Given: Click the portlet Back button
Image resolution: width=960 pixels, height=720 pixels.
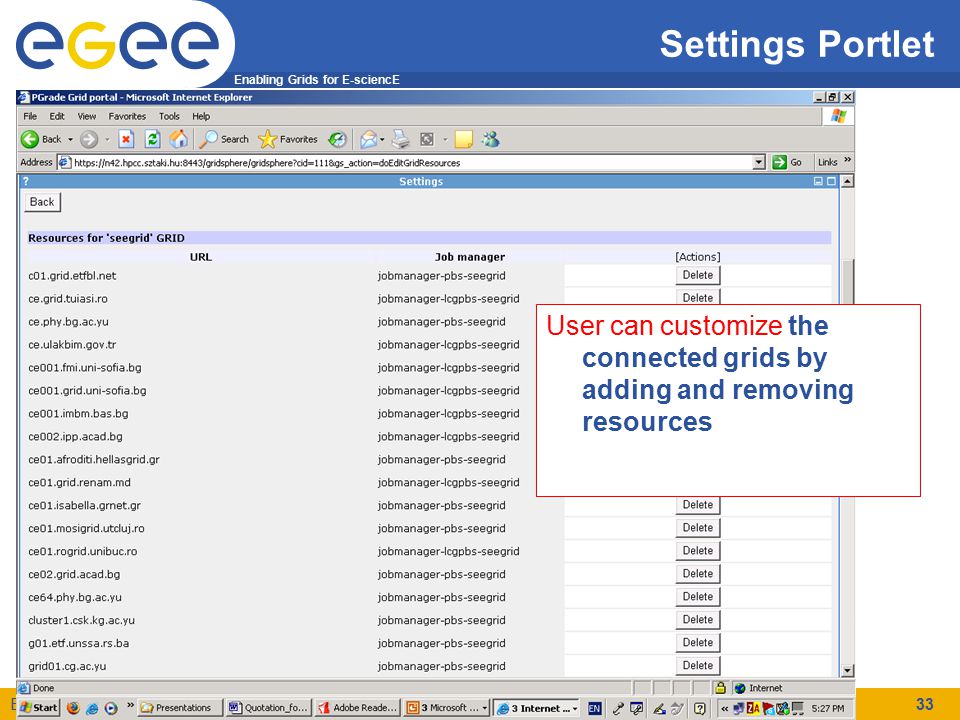Looking at the screenshot, I should 42,202.
